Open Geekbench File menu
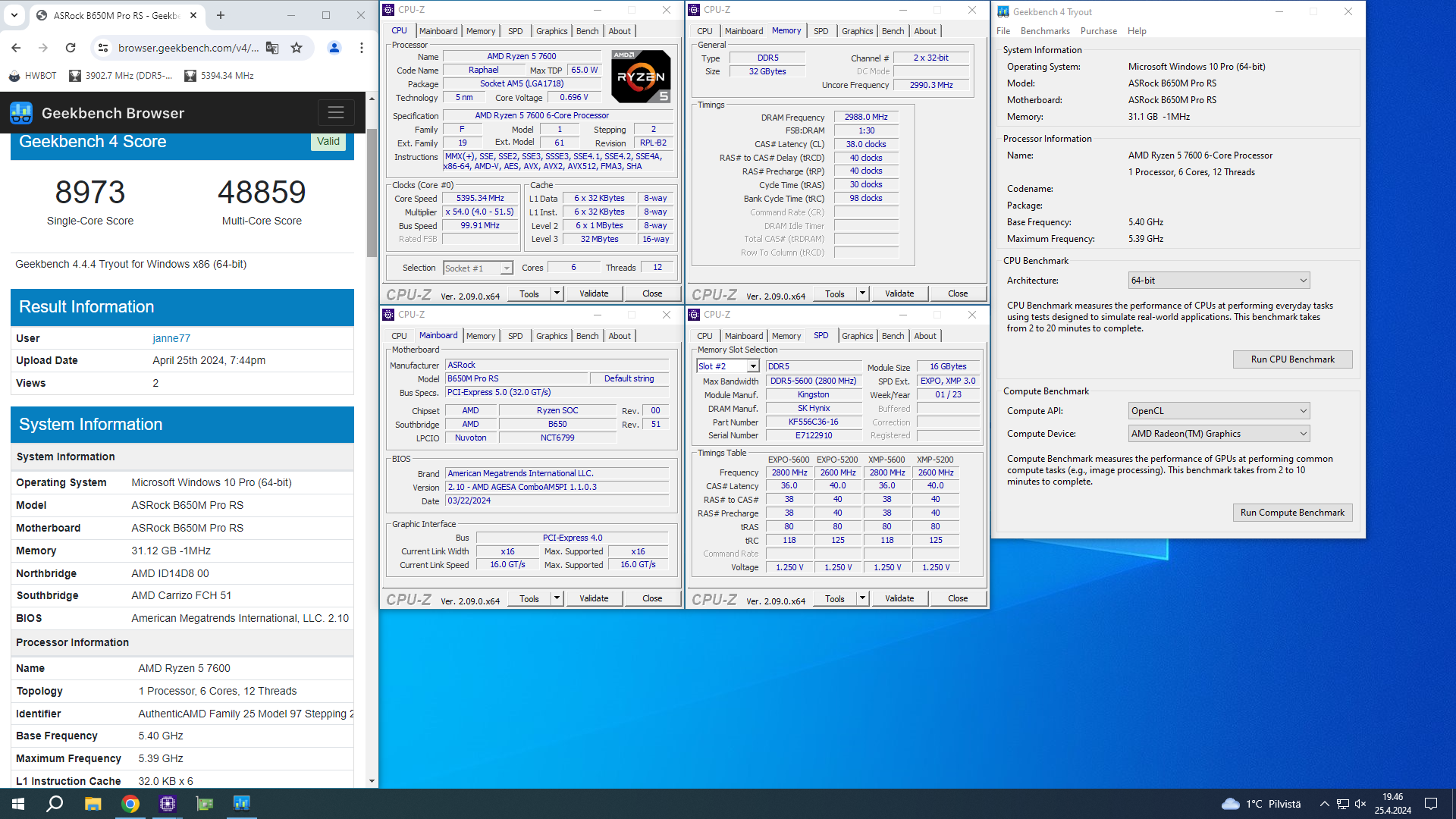 (x=1003, y=31)
